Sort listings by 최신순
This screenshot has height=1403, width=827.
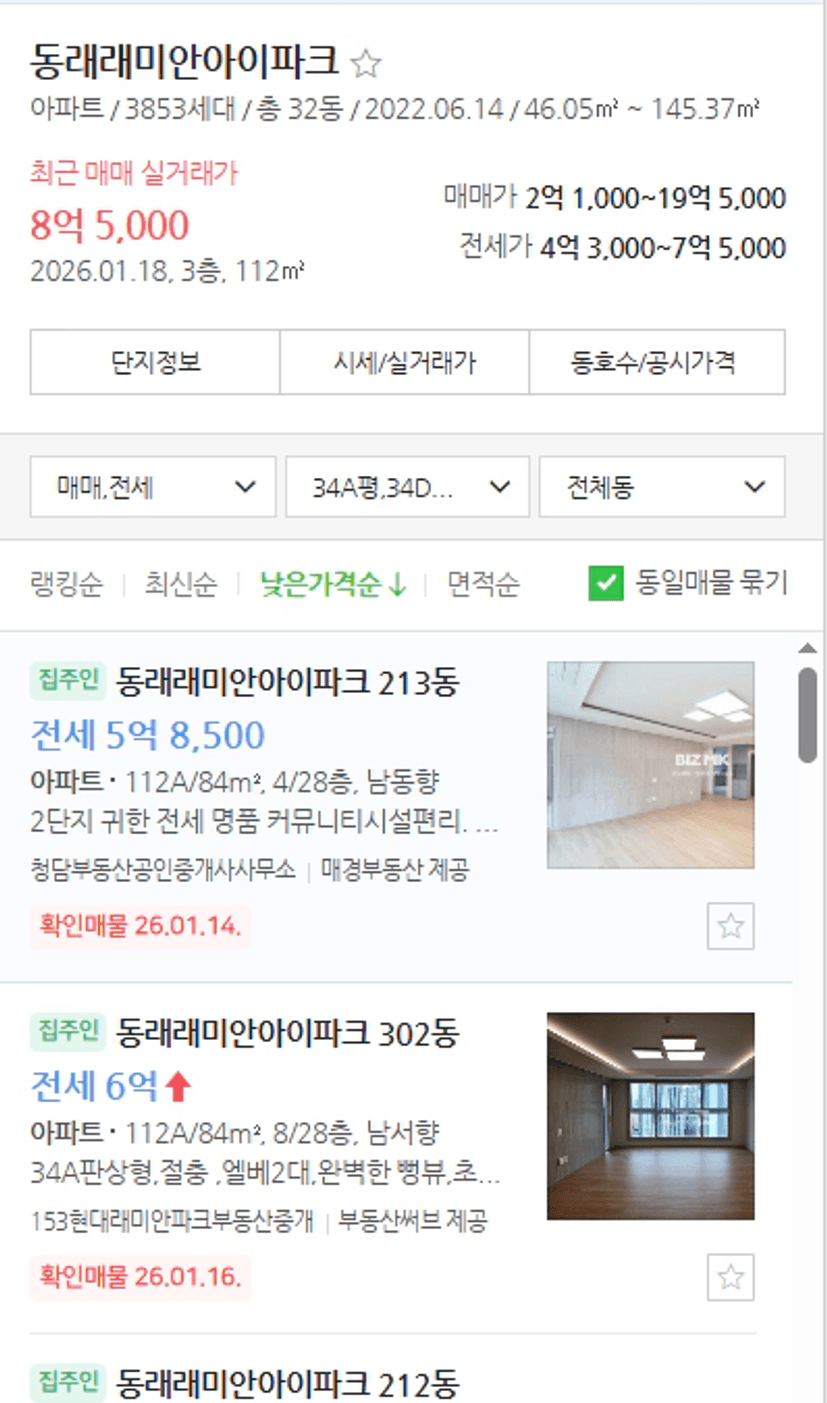181,584
